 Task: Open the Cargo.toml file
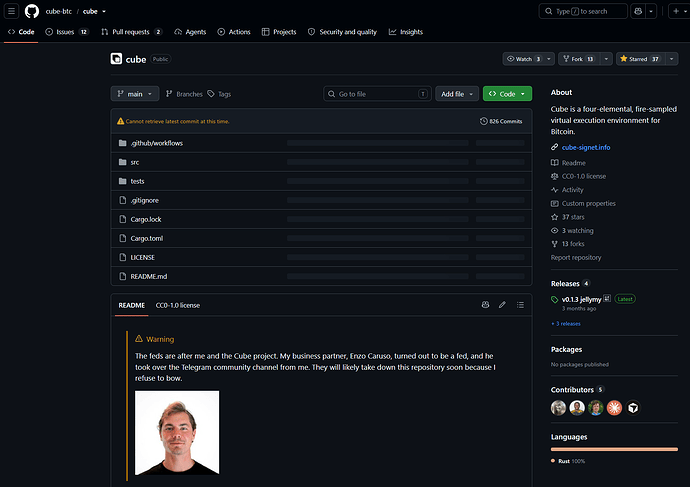(x=147, y=238)
